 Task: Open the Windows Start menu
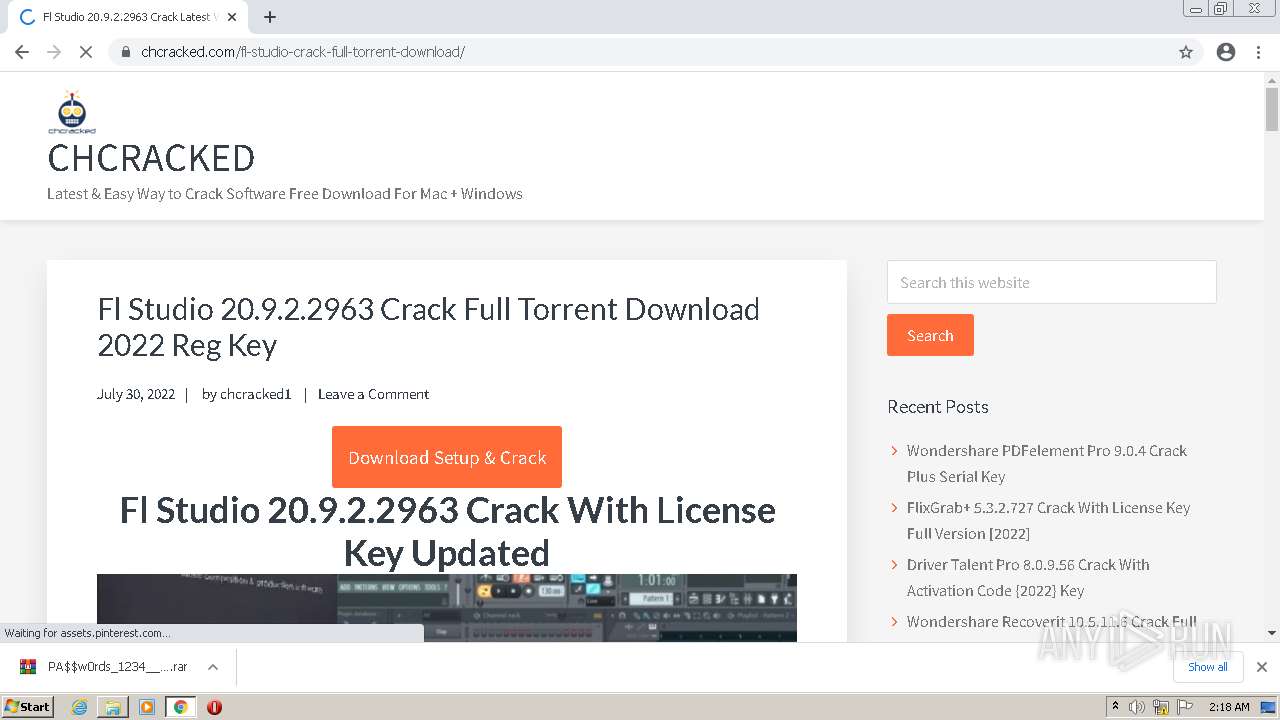point(27,706)
